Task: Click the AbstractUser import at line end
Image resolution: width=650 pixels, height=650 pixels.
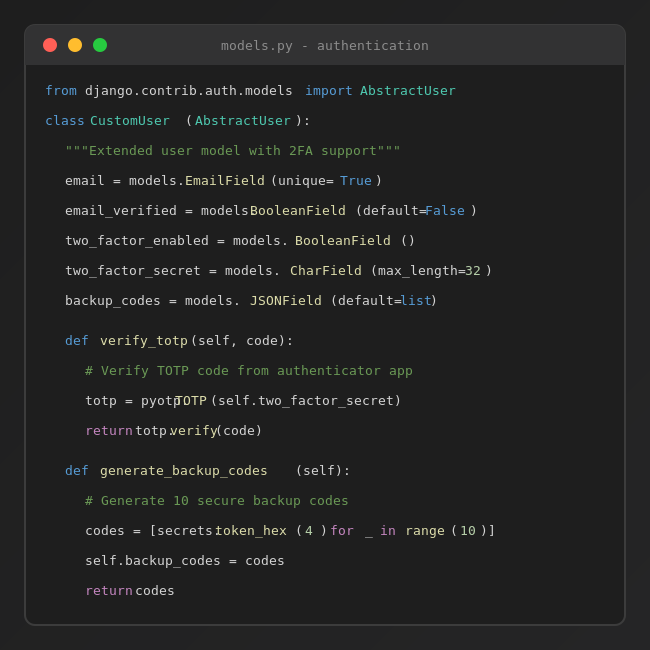Action: pos(407,91)
